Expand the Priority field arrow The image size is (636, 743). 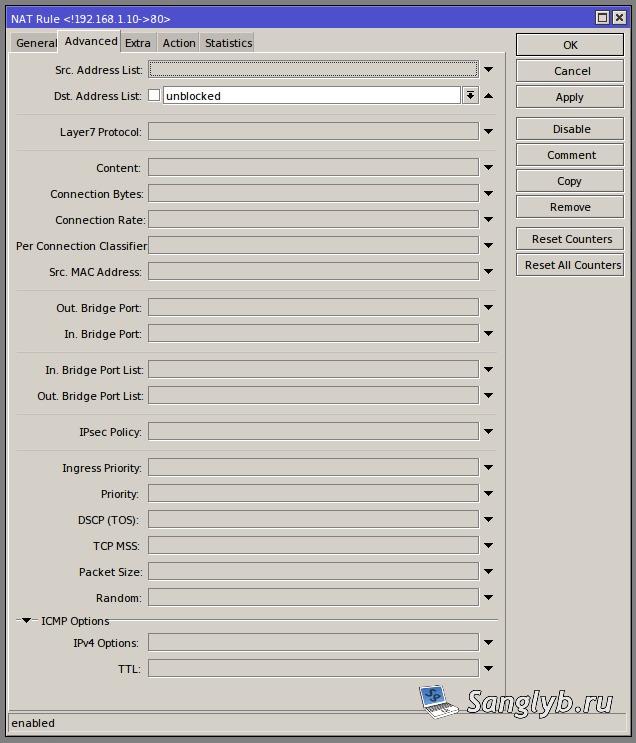(x=489, y=494)
